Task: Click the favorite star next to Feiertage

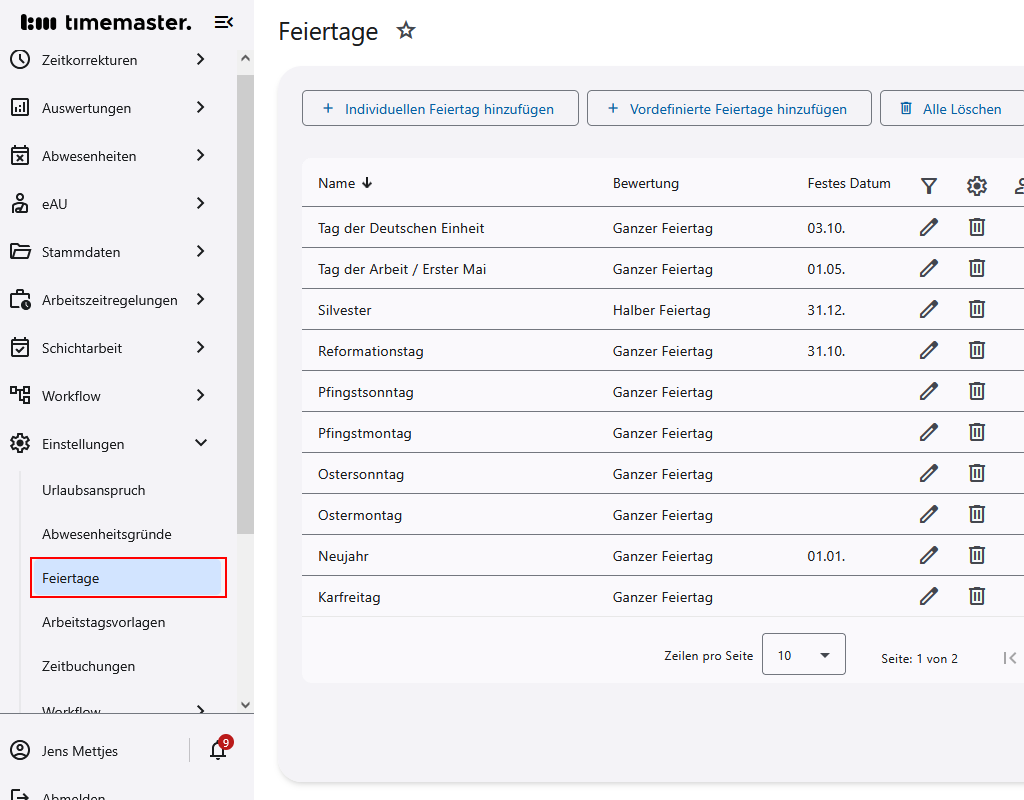Action: (x=405, y=31)
